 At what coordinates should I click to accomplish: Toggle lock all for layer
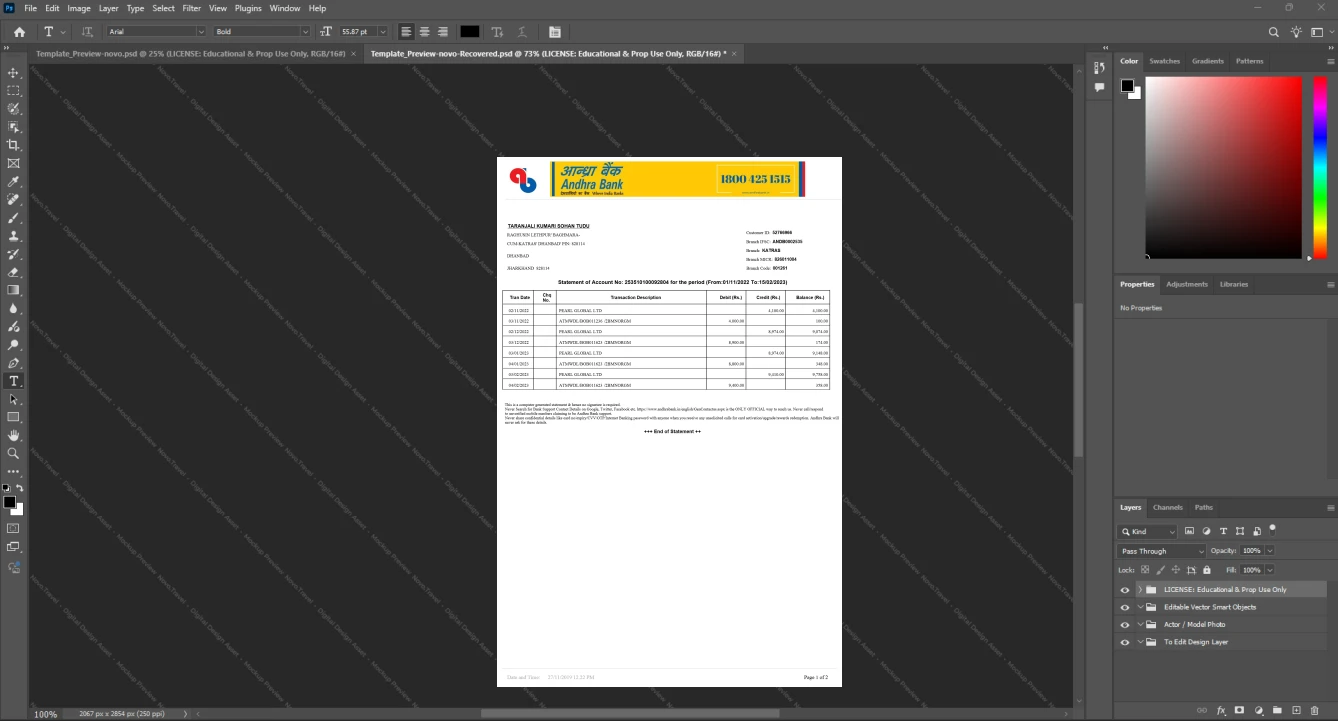[x=1205, y=569]
